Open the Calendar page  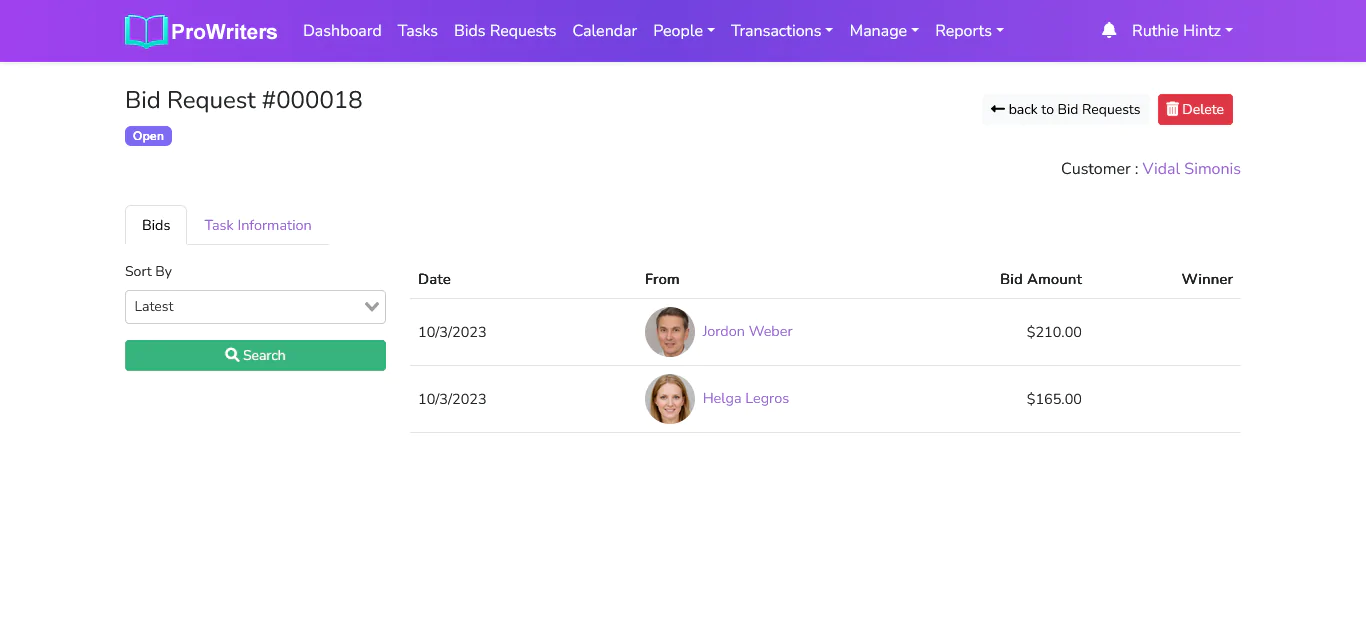pyautogui.click(x=604, y=31)
